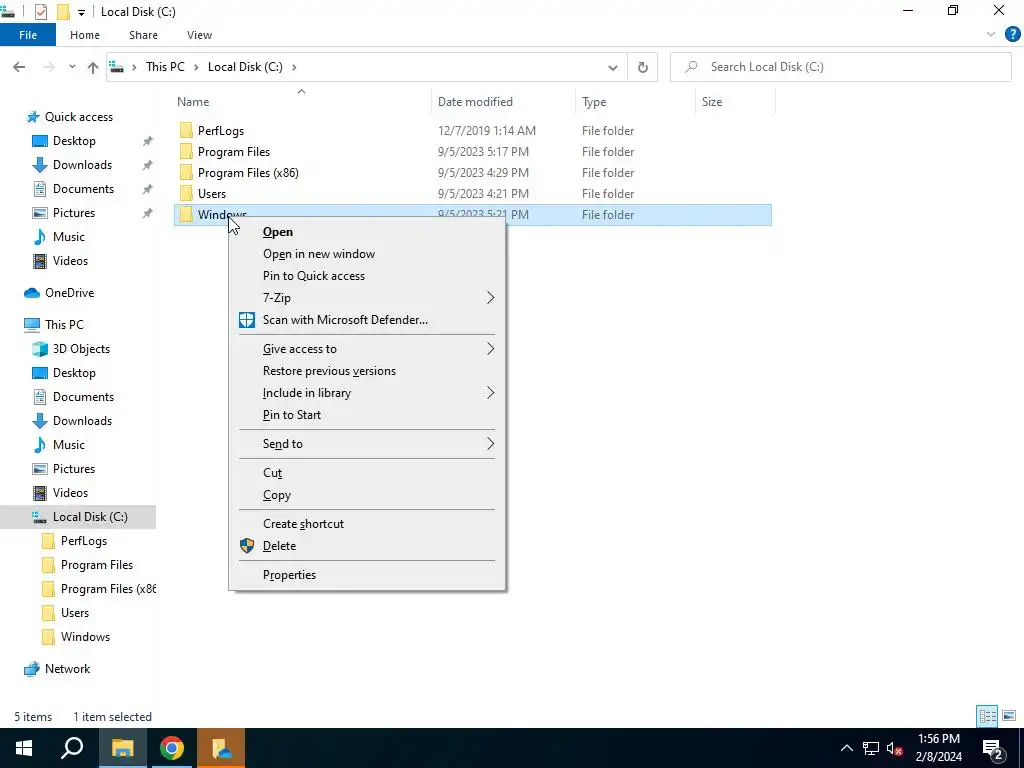1024x768 pixels.
Task: Choose Restore previous versions
Action: (x=367, y=371)
